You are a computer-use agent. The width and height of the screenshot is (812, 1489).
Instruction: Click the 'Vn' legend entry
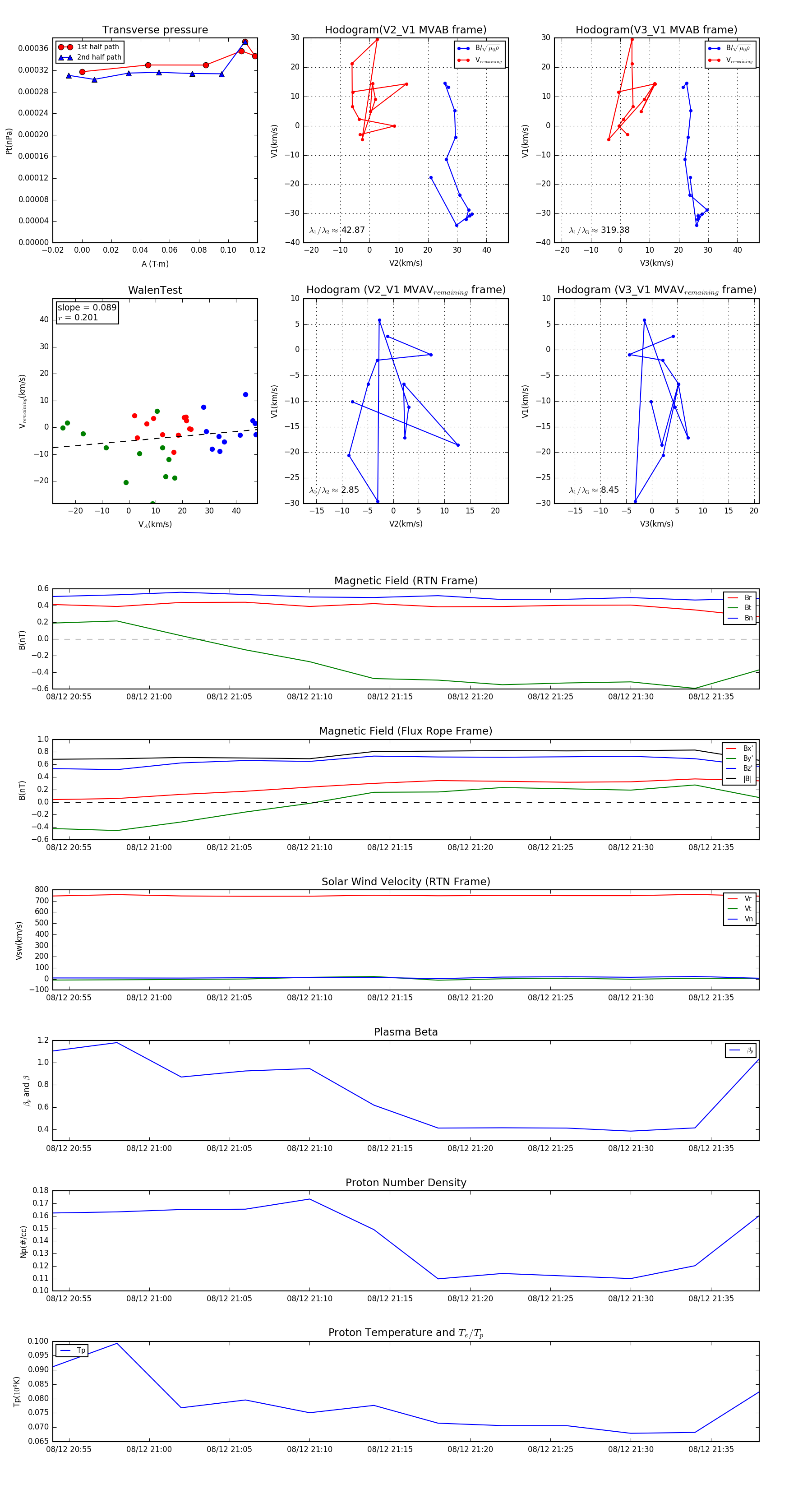click(x=739, y=919)
